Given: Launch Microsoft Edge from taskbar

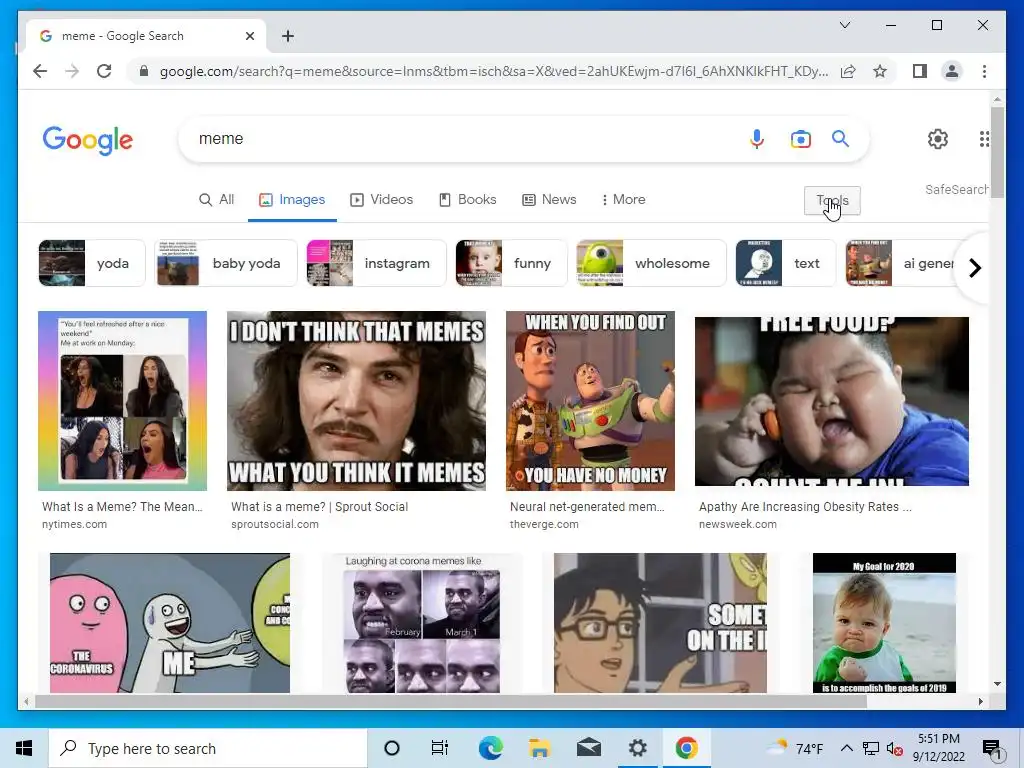Looking at the screenshot, I should click(490, 748).
